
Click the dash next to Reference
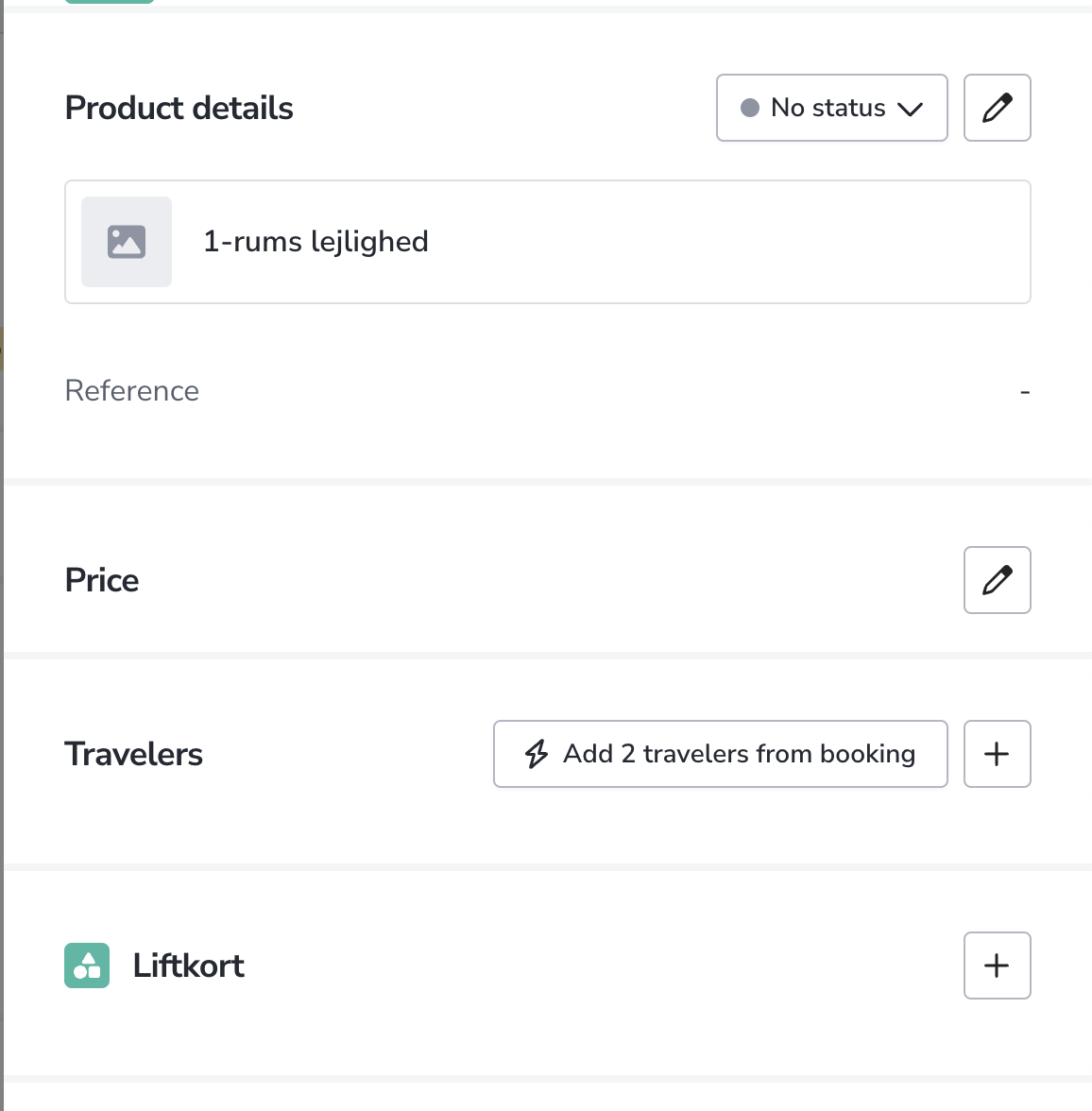[x=1023, y=390]
